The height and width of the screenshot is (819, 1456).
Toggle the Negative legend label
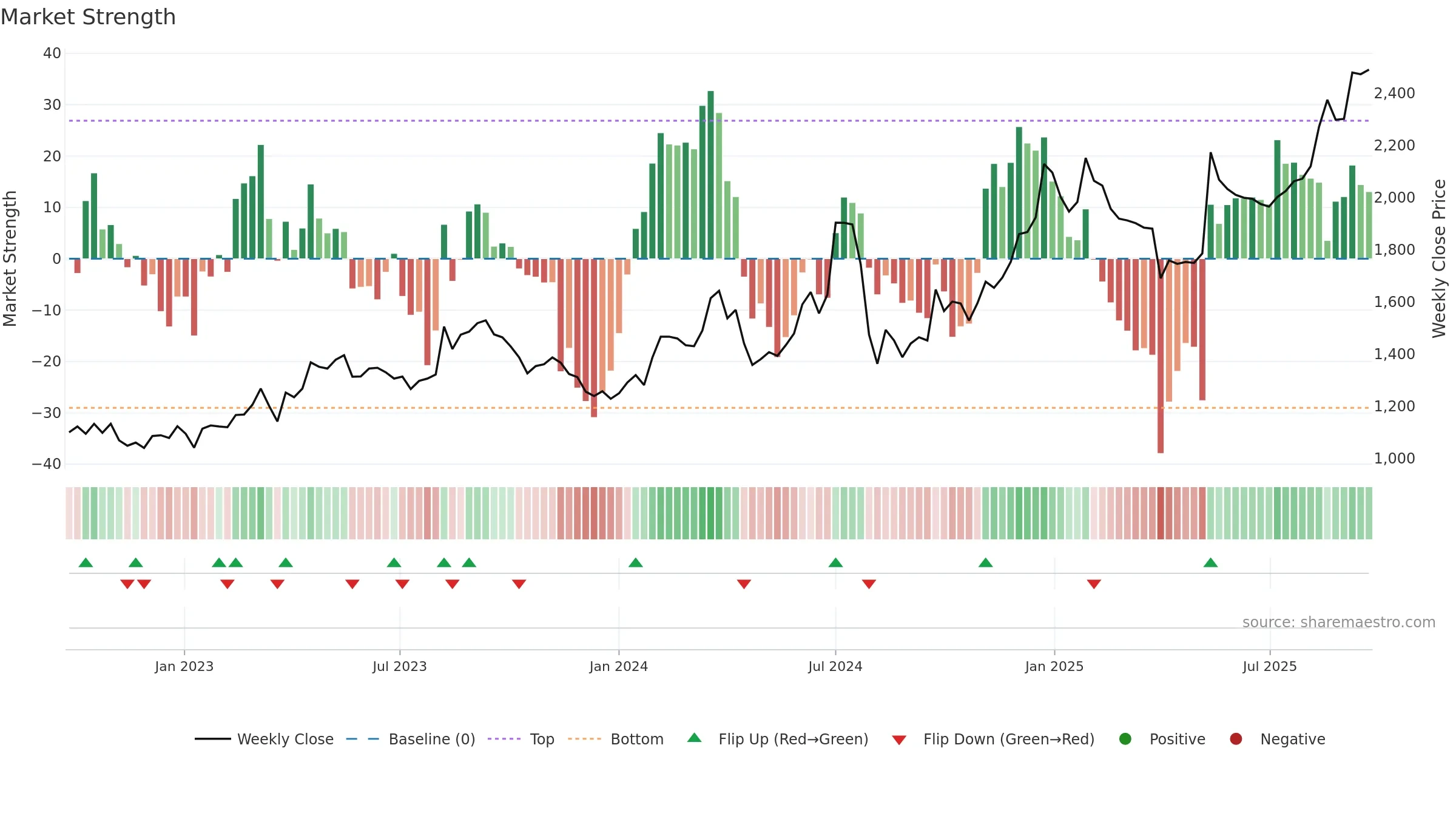point(1293,739)
